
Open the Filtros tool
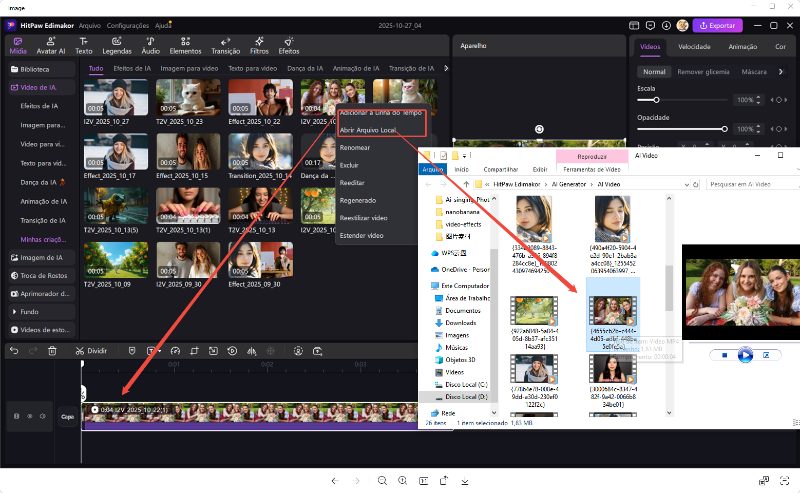point(259,45)
